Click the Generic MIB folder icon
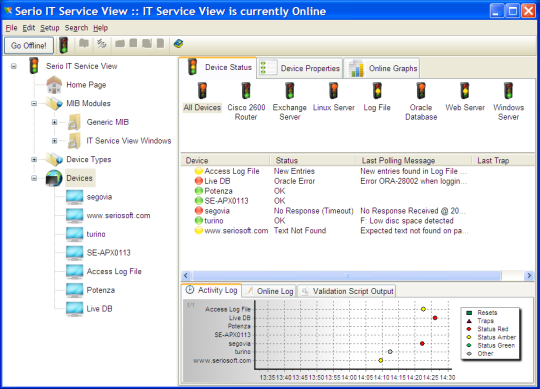 click(74, 122)
